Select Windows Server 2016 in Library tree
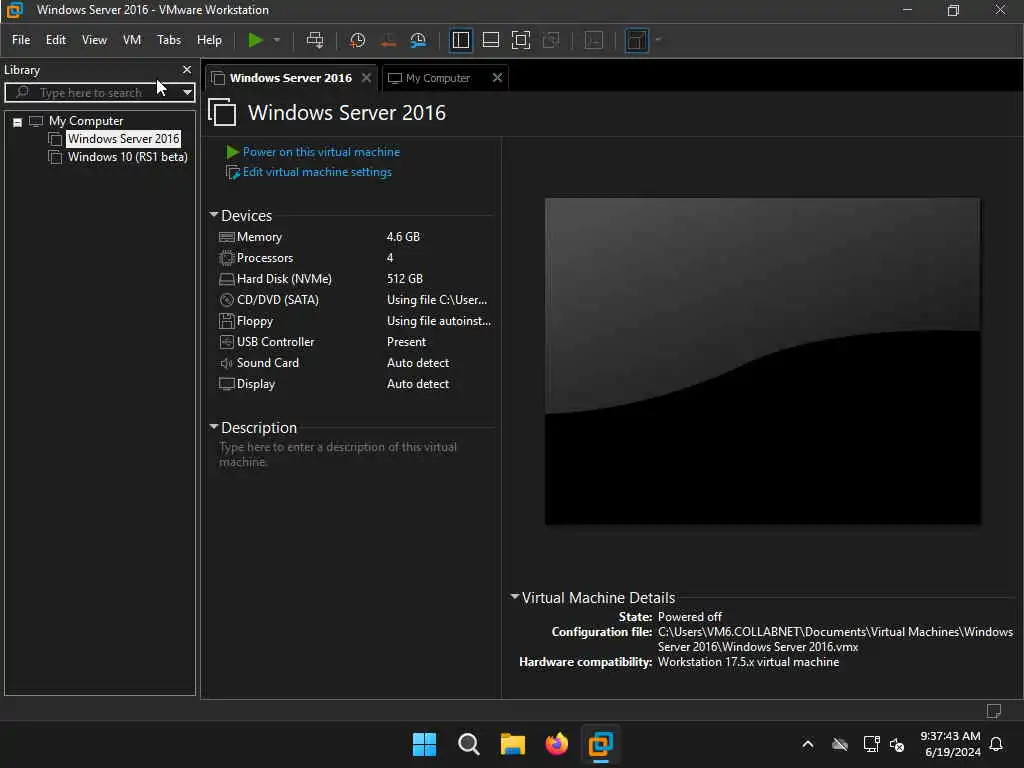The height and width of the screenshot is (768, 1024). pyautogui.click(x=123, y=139)
